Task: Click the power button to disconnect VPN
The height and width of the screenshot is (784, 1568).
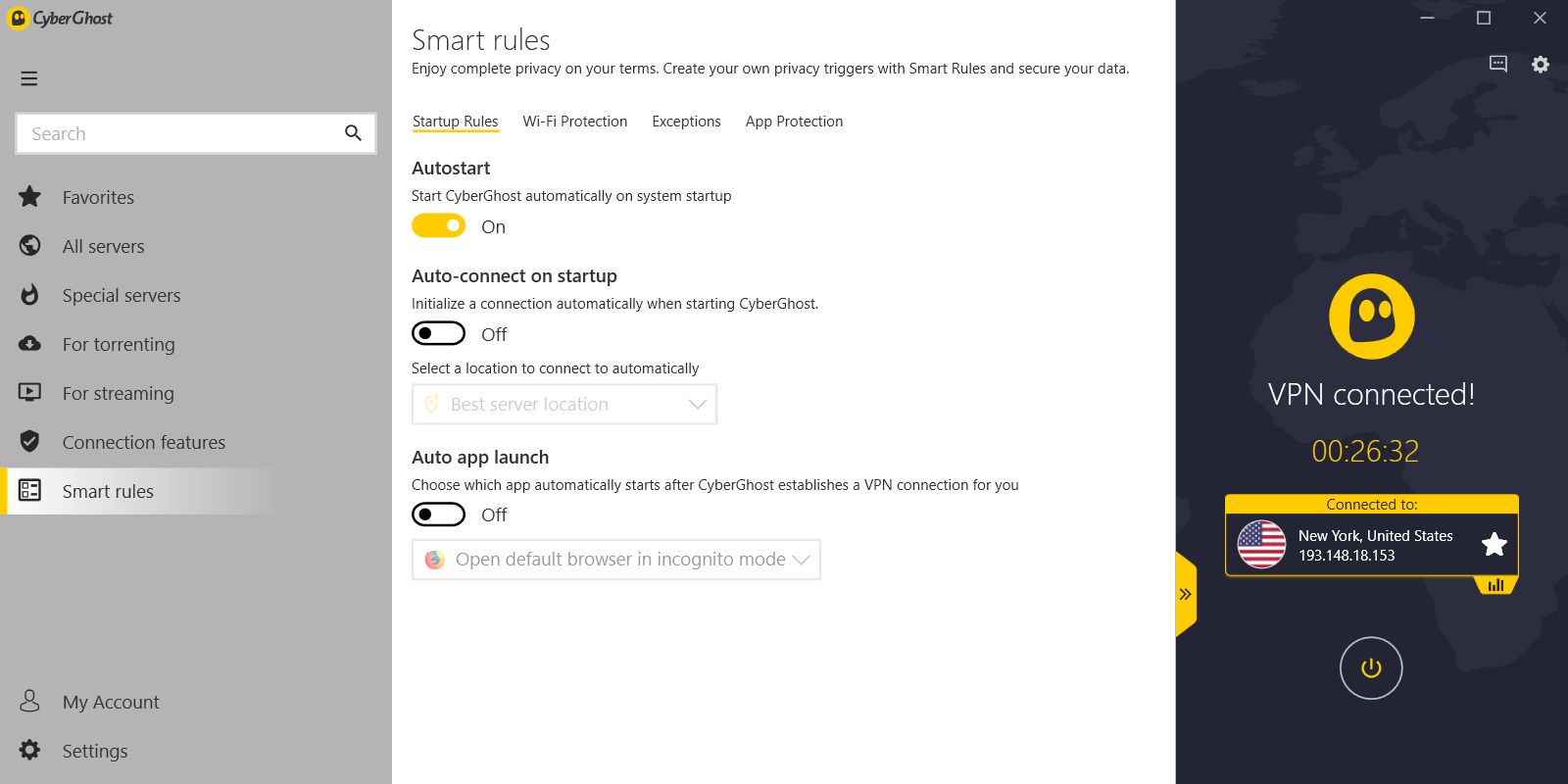Action: 1370,668
